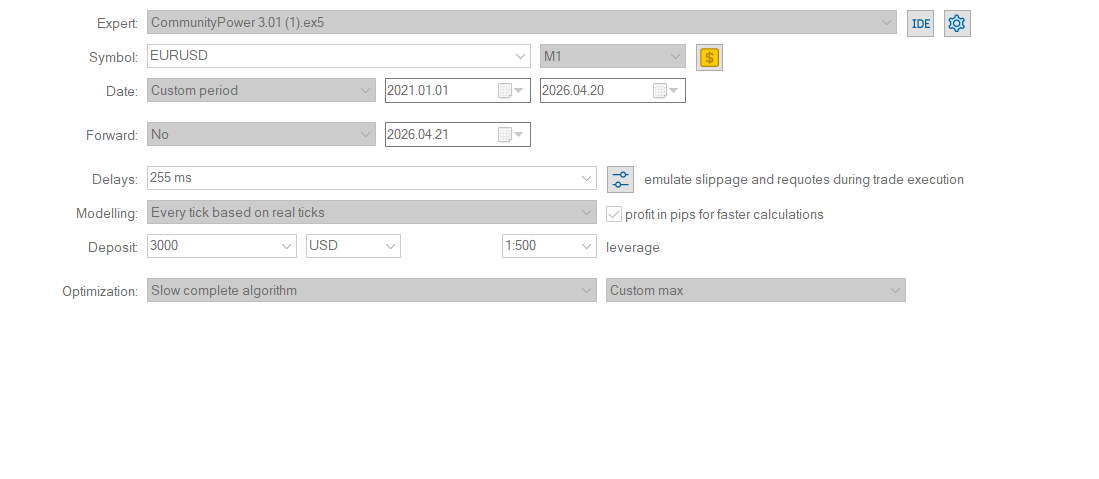This screenshot has height=479, width=1099.
Task: Open the Custom max criterion dropdown
Action: pyautogui.click(x=756, y=290)
